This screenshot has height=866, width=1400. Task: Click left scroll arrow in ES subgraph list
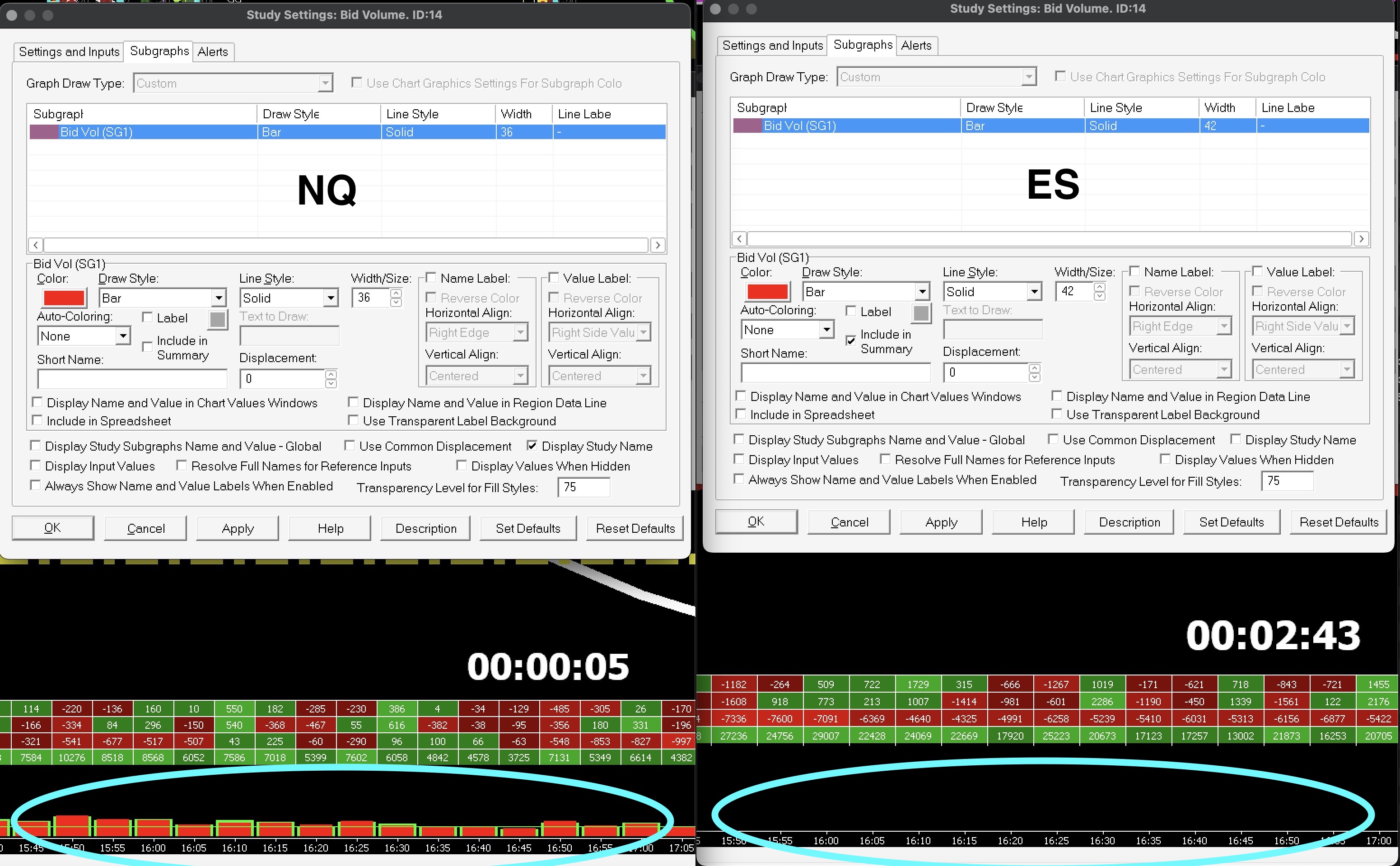739,239
